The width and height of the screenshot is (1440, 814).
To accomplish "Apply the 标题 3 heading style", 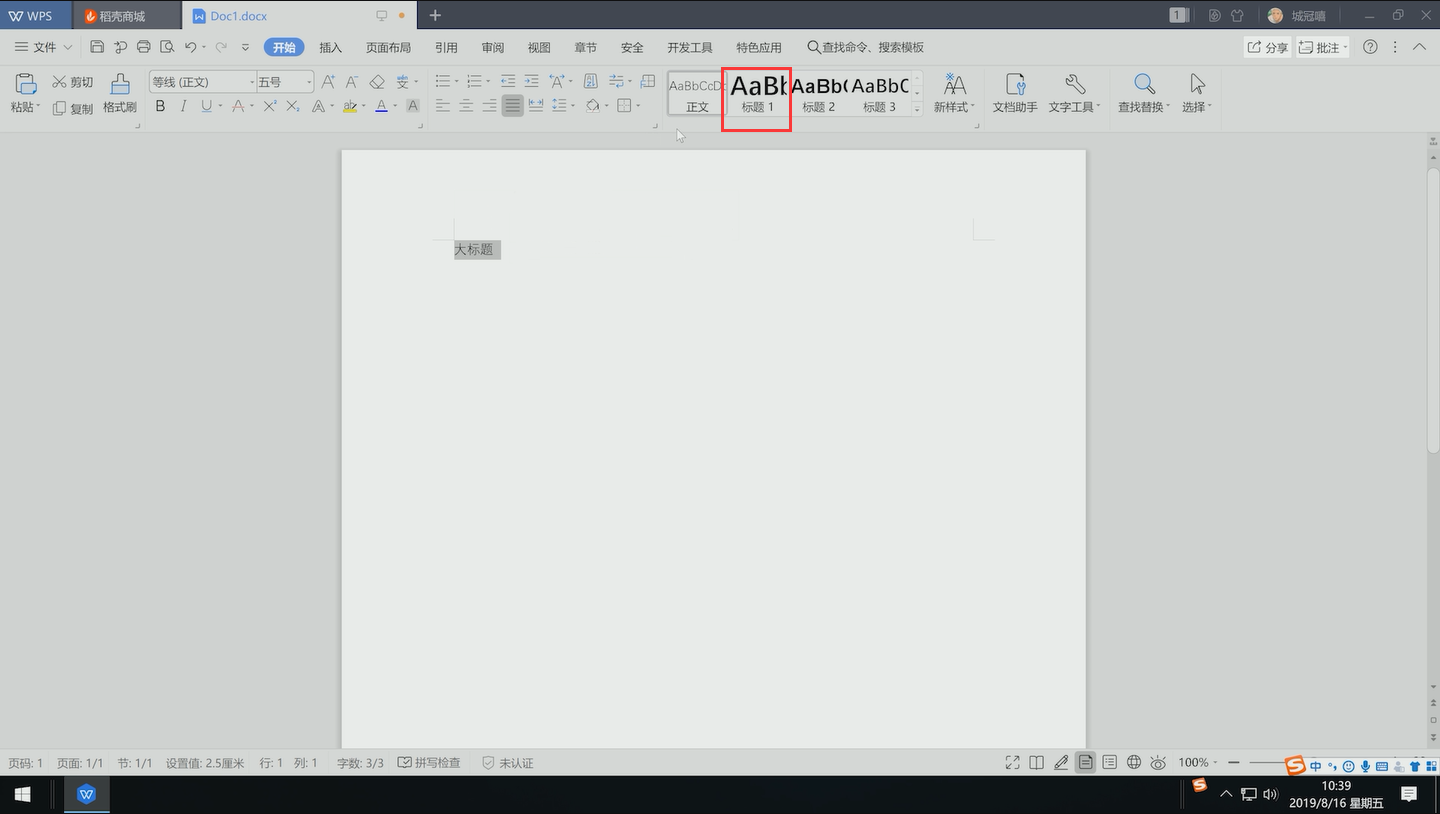I will [x=880, y=93].
